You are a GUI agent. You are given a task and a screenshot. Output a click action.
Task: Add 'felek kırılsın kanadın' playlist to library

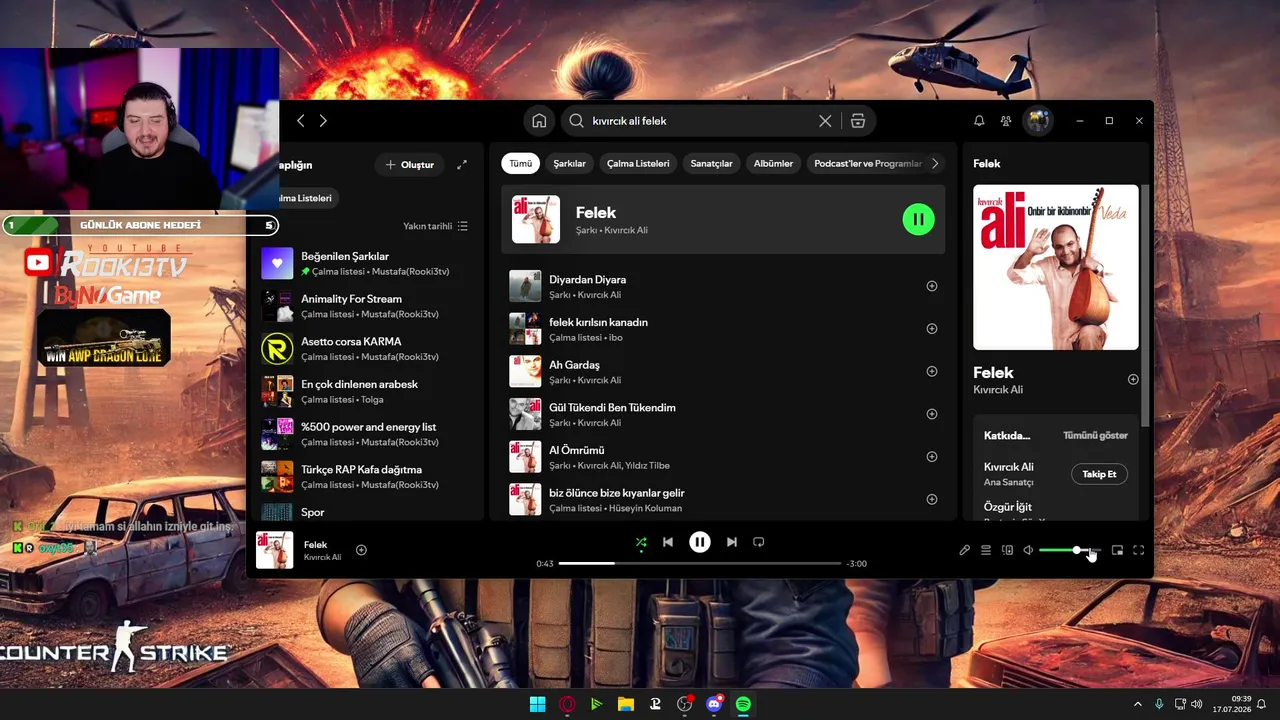tap(932, 329)
